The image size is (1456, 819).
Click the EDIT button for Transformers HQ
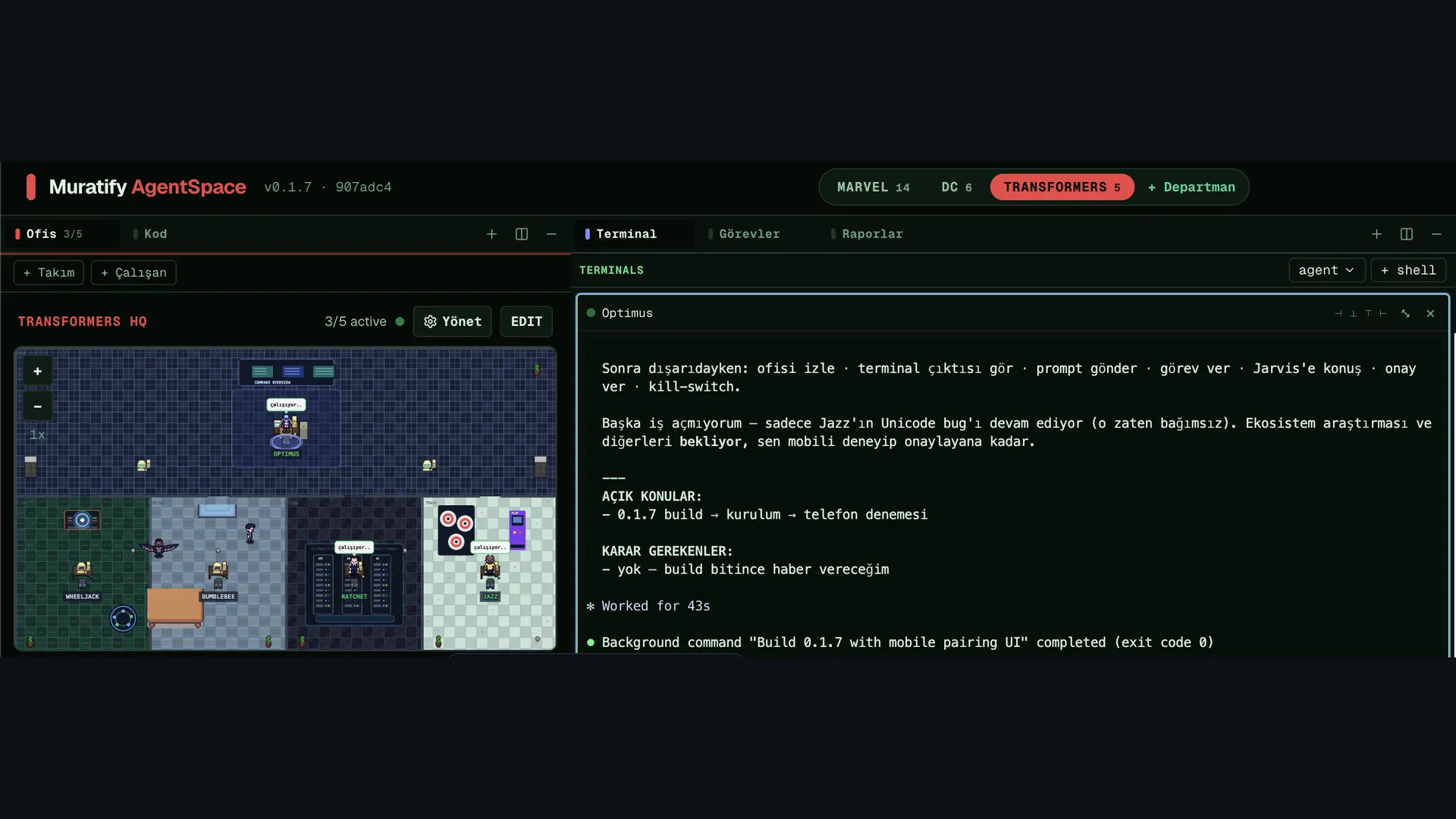tap(526, 322)
